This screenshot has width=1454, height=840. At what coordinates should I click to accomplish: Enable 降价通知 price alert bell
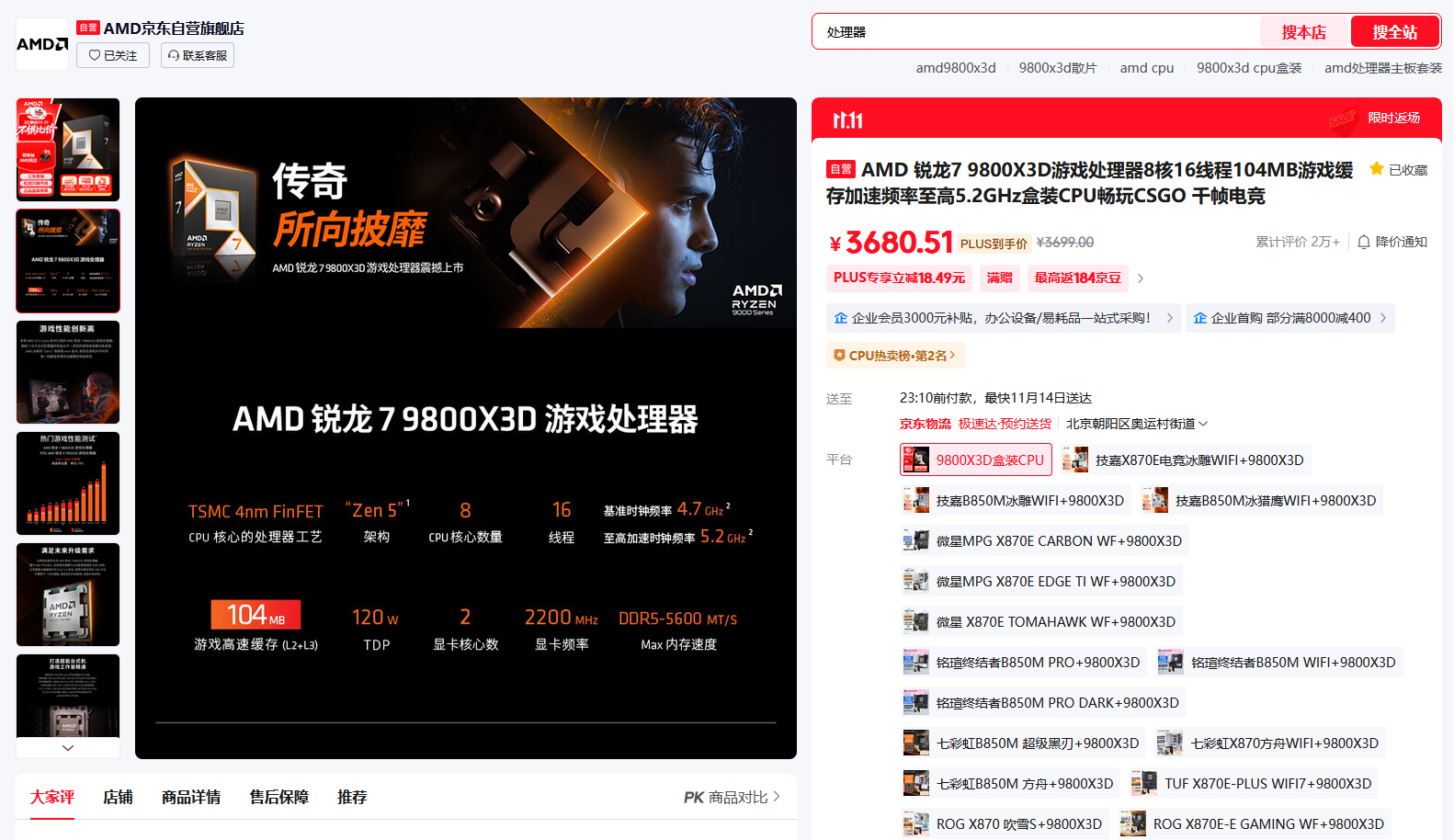[x=1392, y=242]
